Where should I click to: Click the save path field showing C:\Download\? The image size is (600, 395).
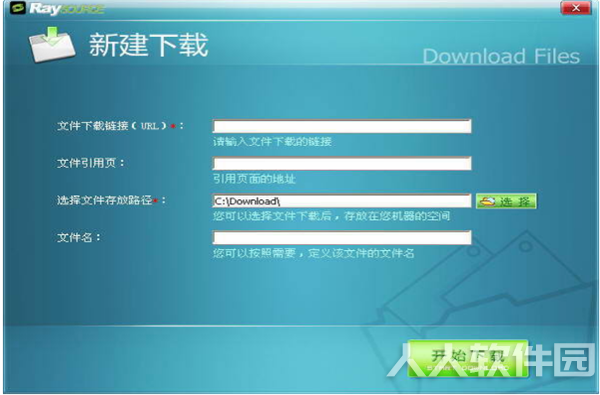pyautogui.click(x=342, y=201)
